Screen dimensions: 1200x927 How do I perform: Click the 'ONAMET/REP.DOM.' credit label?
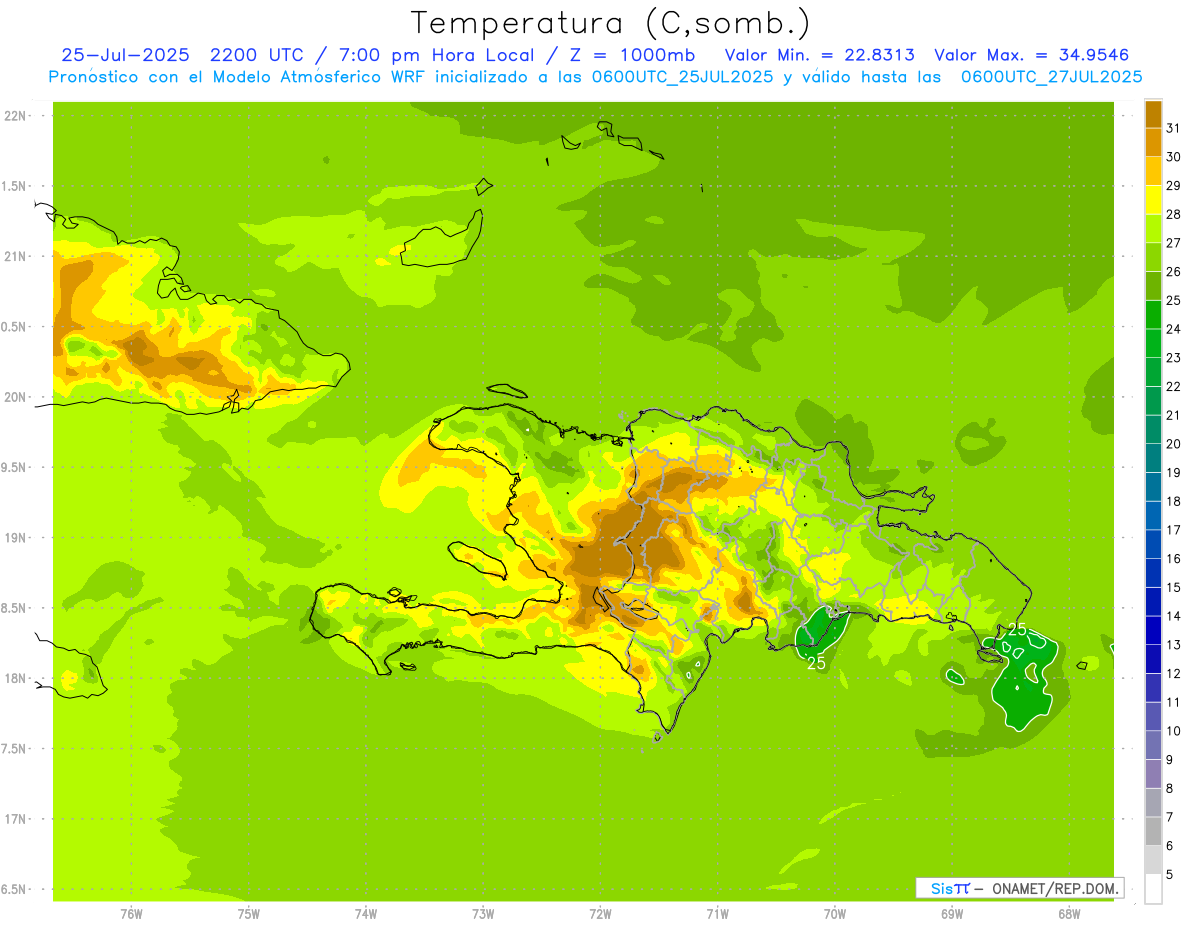[1056, 888]
